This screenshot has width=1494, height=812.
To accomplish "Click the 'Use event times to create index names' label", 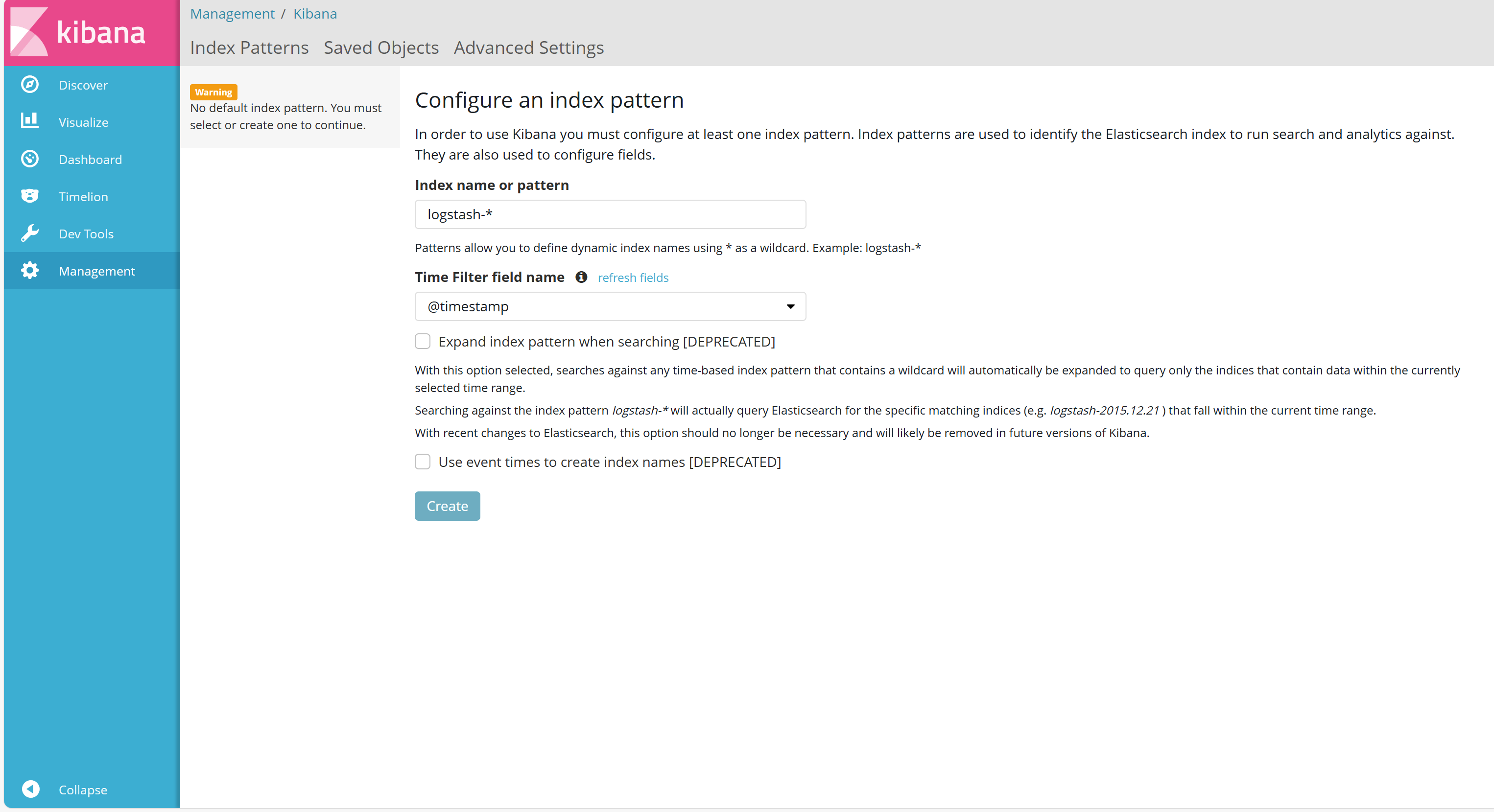I will click(x=610, y=462).
